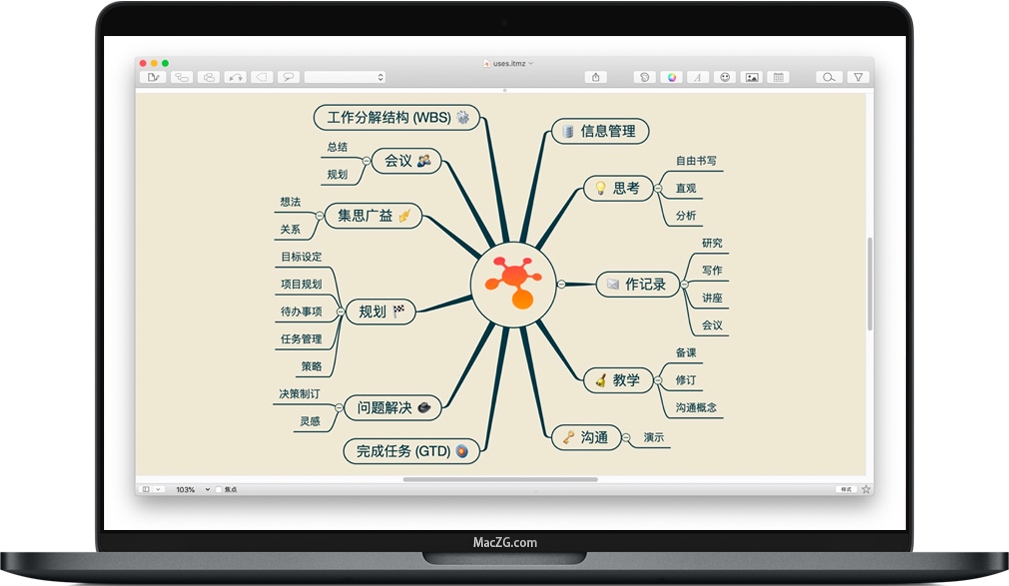Screen dimensions: 1009x586
Task: Click the horizontal scrollbar thumb
Action: coord(500,479)
